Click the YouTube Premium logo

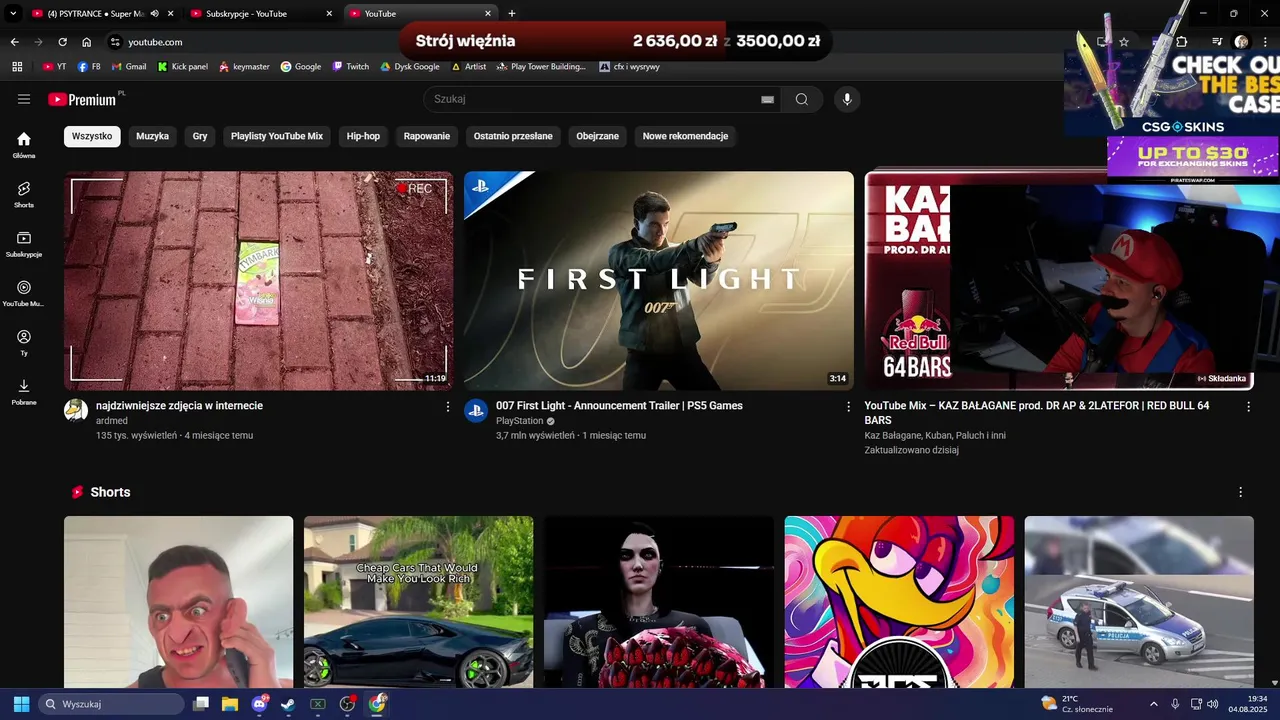tap(82, 99)
